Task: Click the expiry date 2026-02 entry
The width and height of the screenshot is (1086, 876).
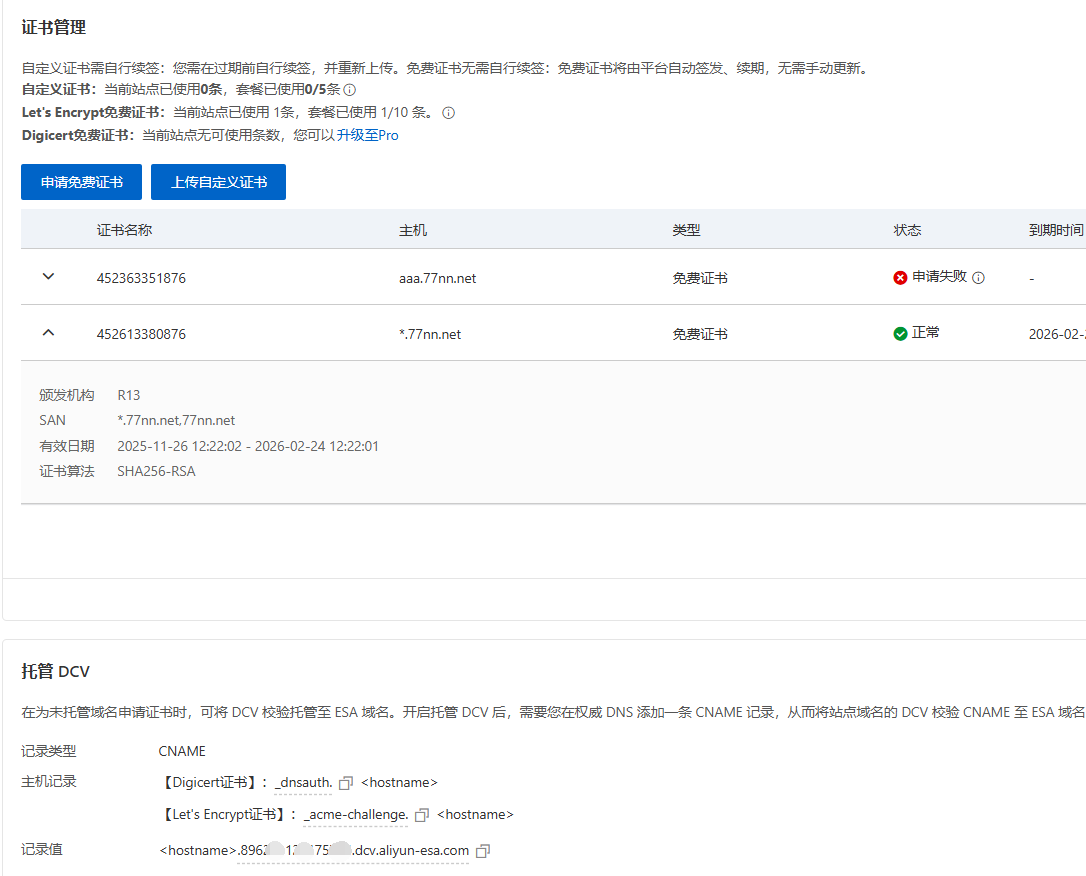Action: 1055,333
